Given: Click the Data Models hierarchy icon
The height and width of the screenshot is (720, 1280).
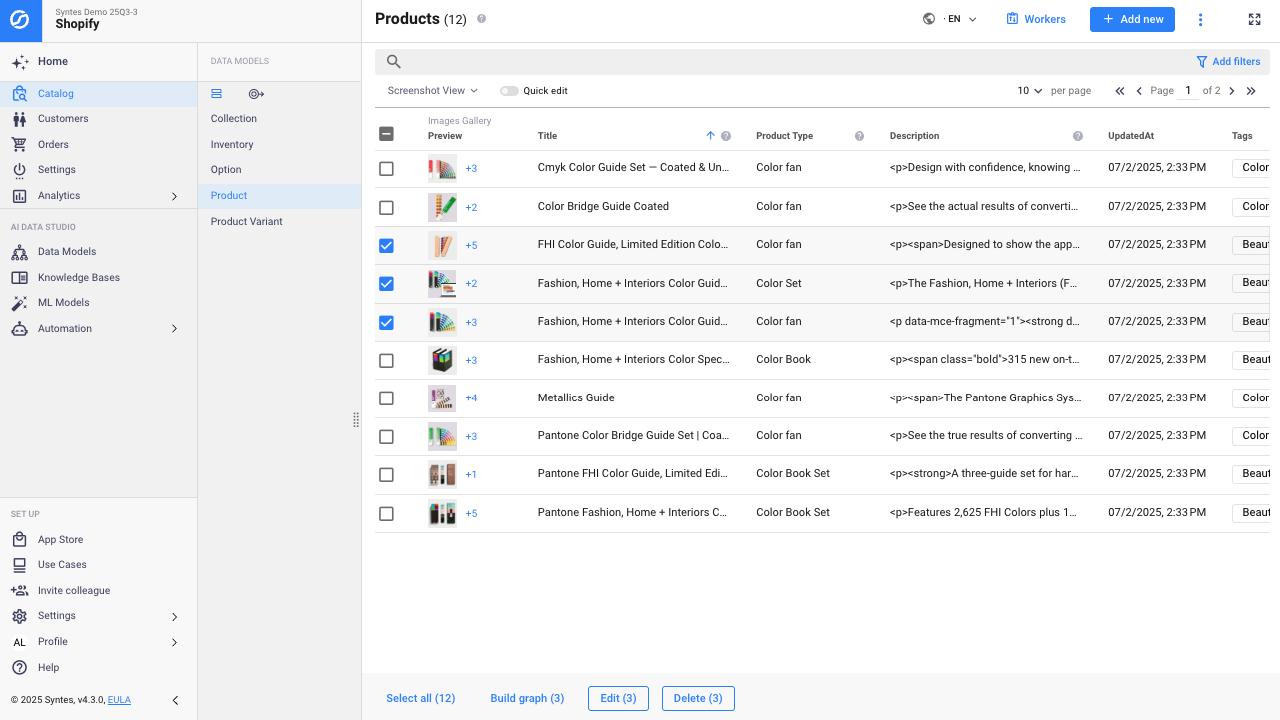Looking at the screenshot, I should coord(20,252).
